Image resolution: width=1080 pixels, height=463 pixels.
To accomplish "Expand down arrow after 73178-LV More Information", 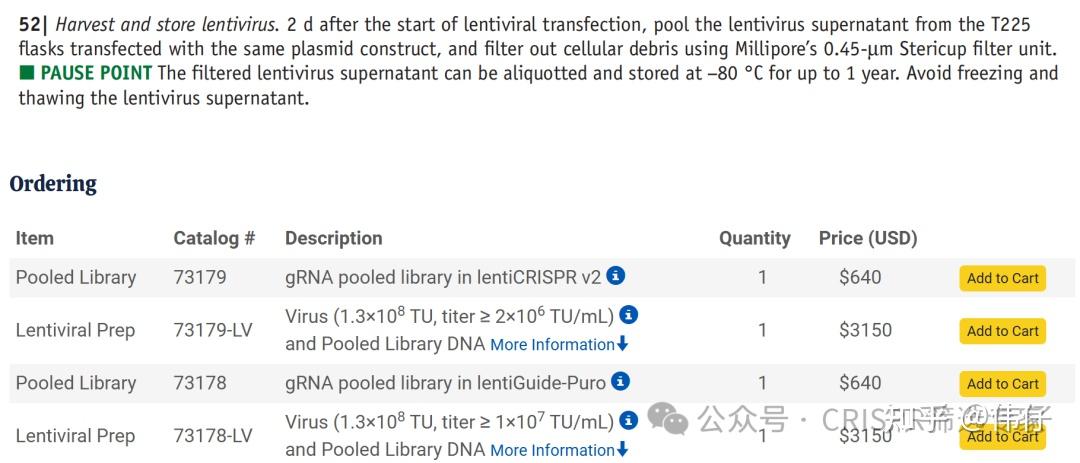I will coord(623,451).
